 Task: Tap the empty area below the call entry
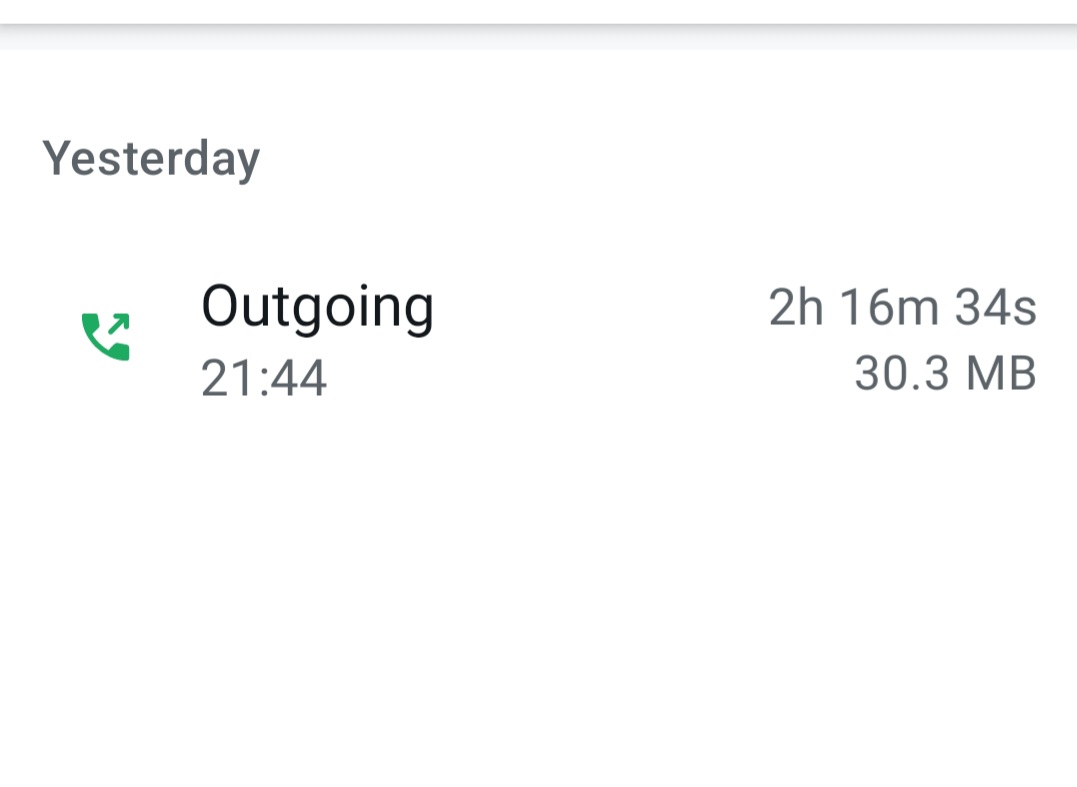[538, 600]
